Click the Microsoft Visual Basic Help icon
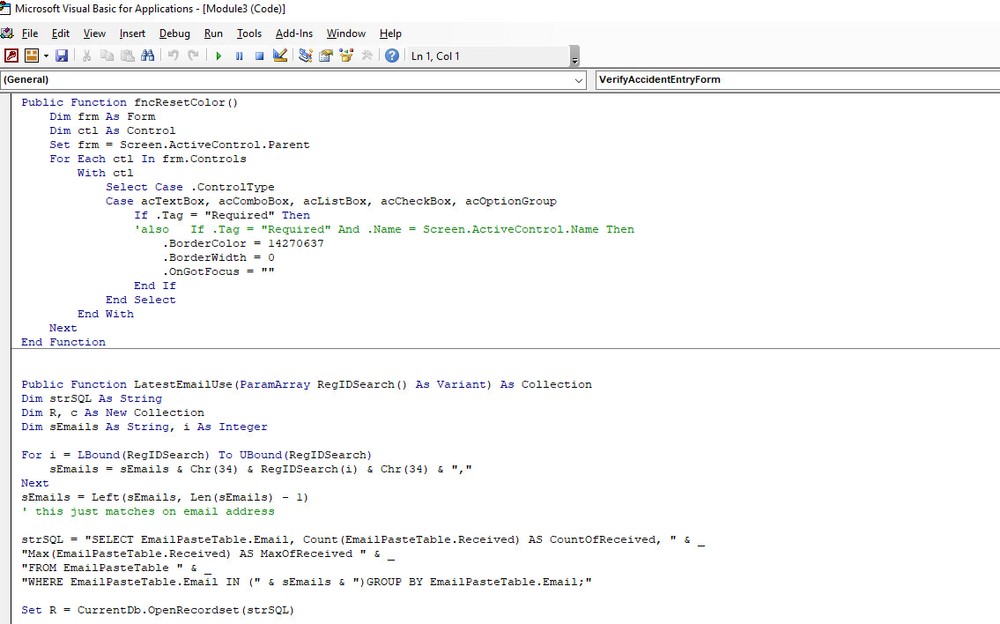 point(393,55)
